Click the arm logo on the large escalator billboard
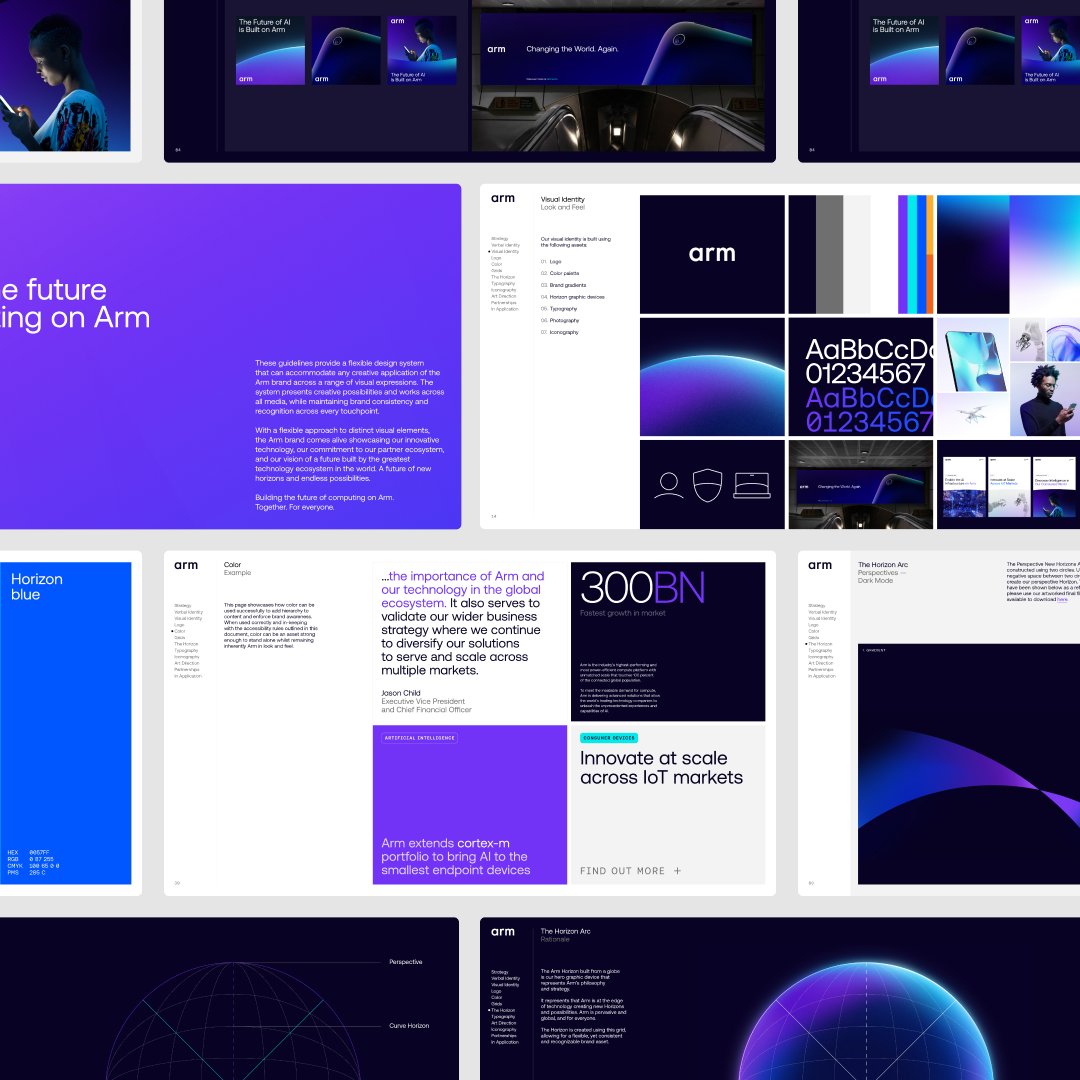 point(497,49)
